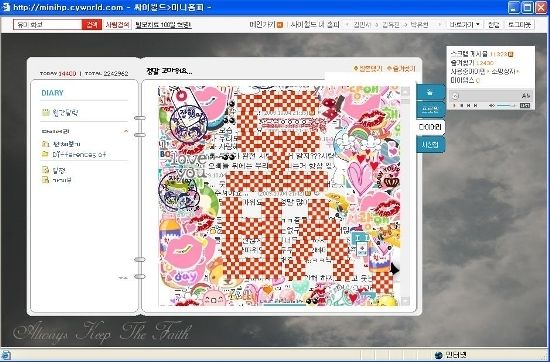Collapse the category section chevron in DIARY sidebar
This screenshot has width=550, height=362.
pos(126,131)
